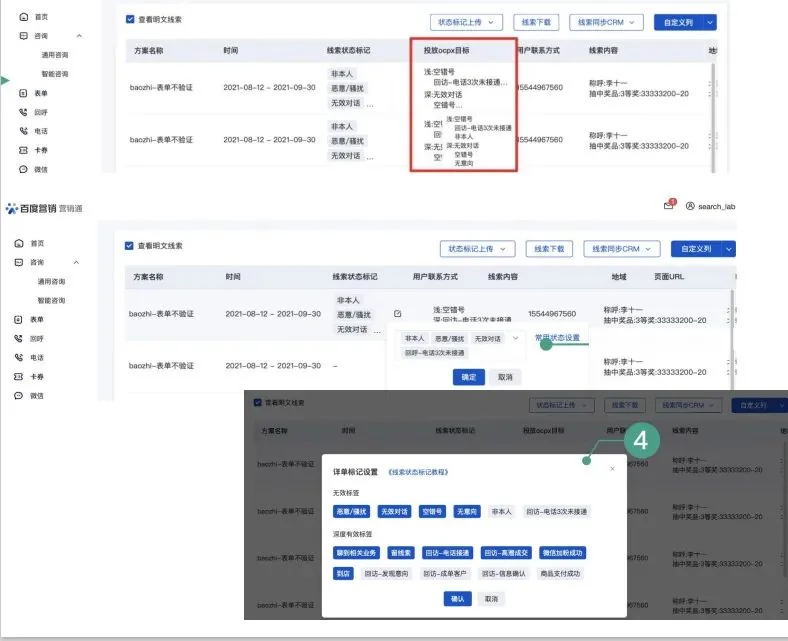Viewport: 788px width, 641px height.
Task: Click the 百度营销 paw logo
Action: [12, 208]
